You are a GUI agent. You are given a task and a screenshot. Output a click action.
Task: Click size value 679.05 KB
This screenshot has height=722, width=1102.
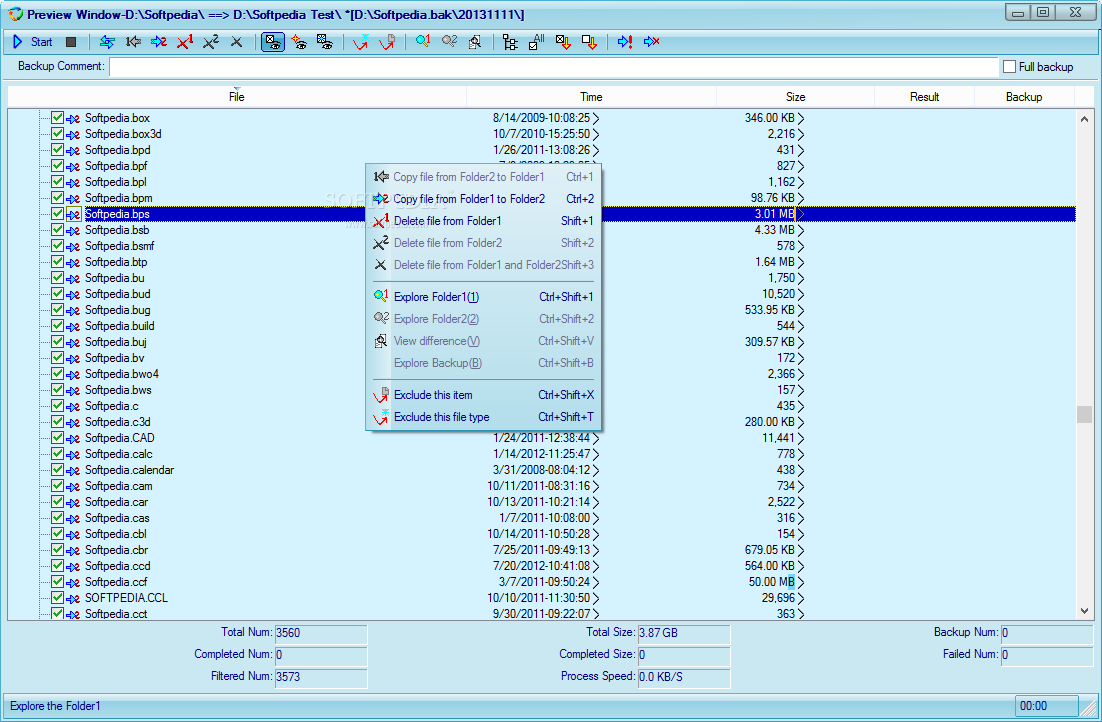[x=770, y=550]
